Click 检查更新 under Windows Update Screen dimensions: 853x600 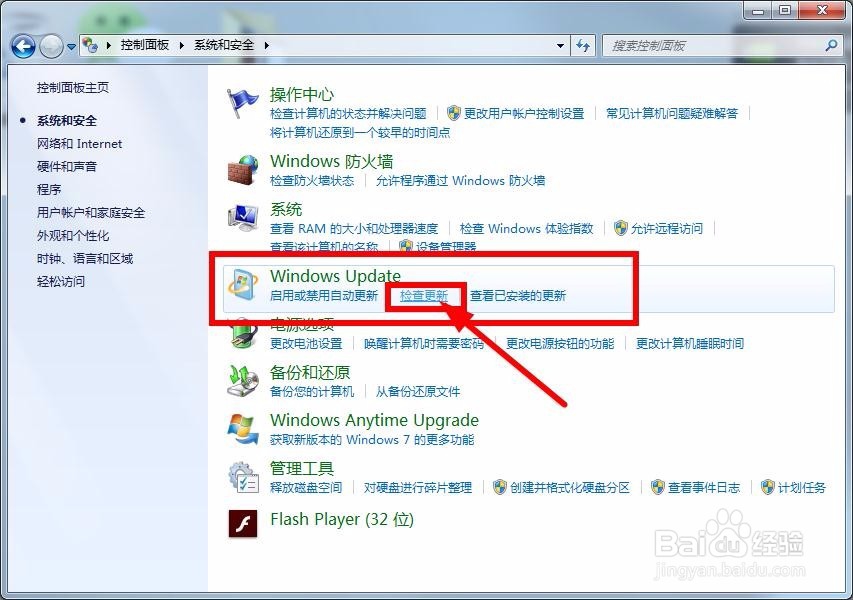click(424, 295)
